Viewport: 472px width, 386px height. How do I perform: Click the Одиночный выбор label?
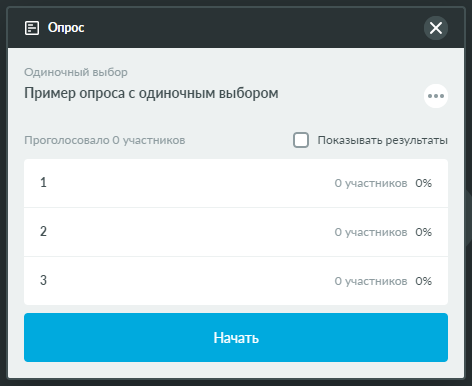point(76,72)
